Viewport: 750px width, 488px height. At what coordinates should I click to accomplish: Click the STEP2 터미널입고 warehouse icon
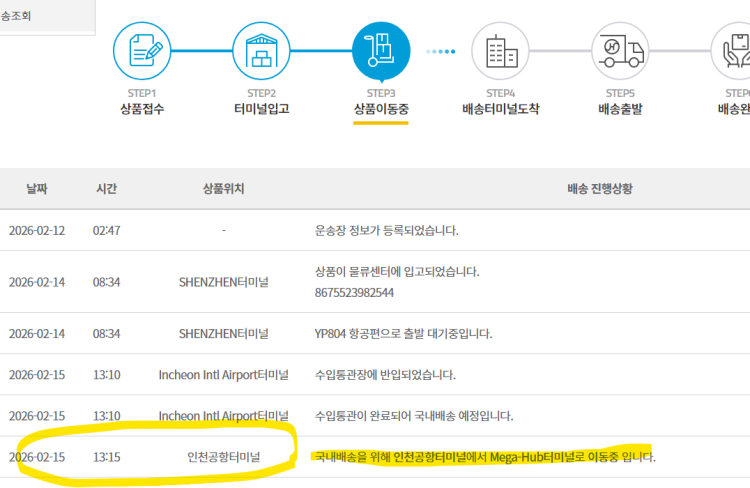[261, 50]
